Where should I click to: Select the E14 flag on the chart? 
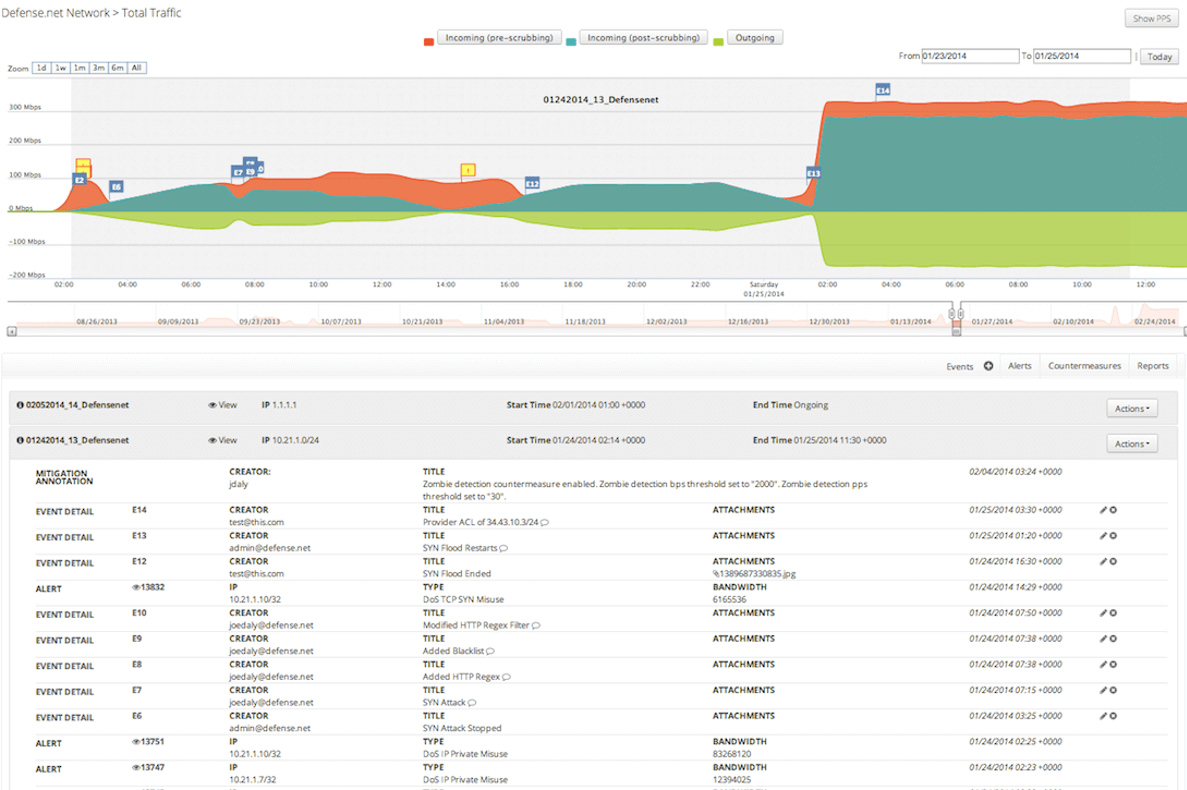click(x=883, y=90)
